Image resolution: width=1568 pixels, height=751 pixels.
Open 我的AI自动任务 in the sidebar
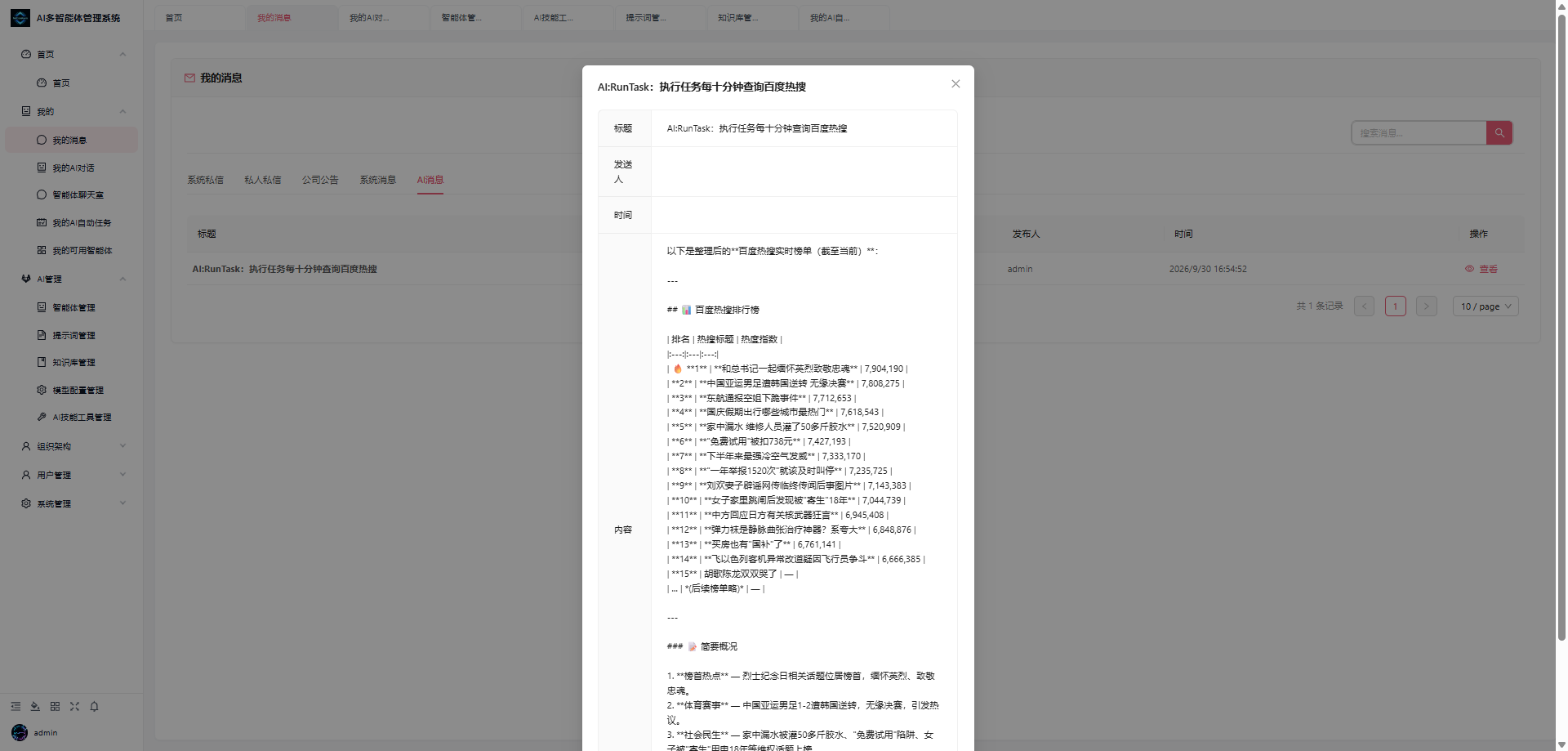(x=71, y=222)
